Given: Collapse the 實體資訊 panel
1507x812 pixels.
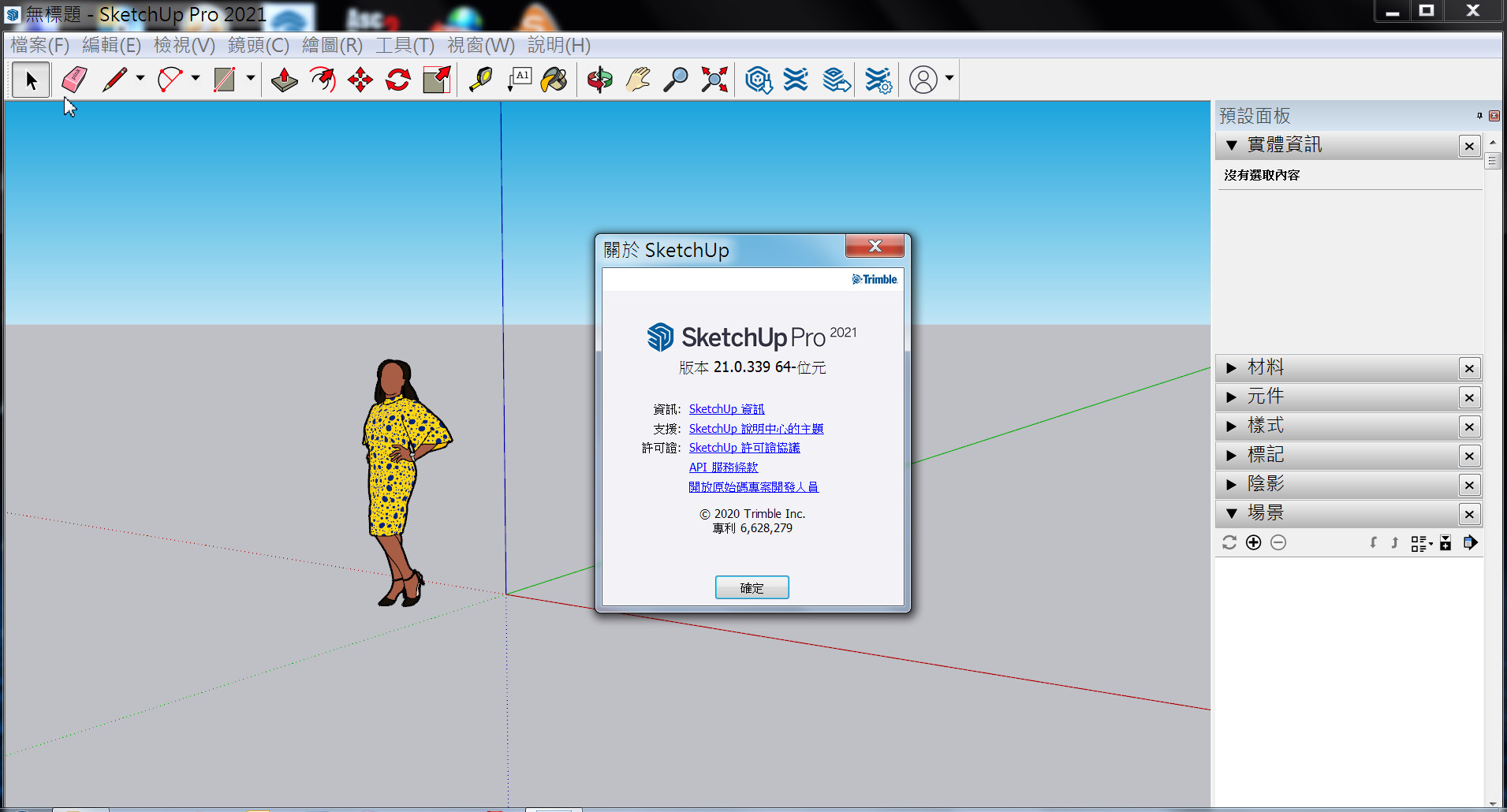Looking at the screenshot, I should (1232, 146).
